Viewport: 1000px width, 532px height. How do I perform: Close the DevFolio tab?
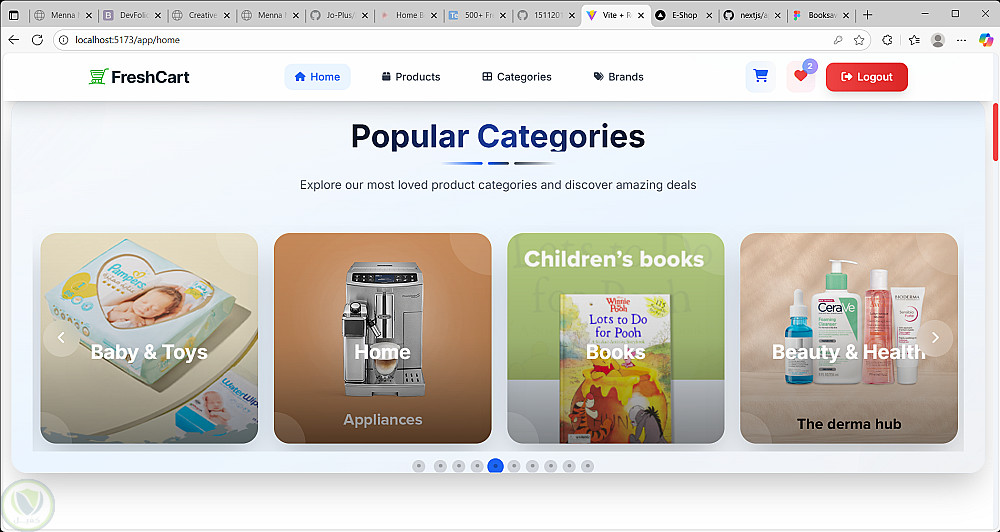158,15
